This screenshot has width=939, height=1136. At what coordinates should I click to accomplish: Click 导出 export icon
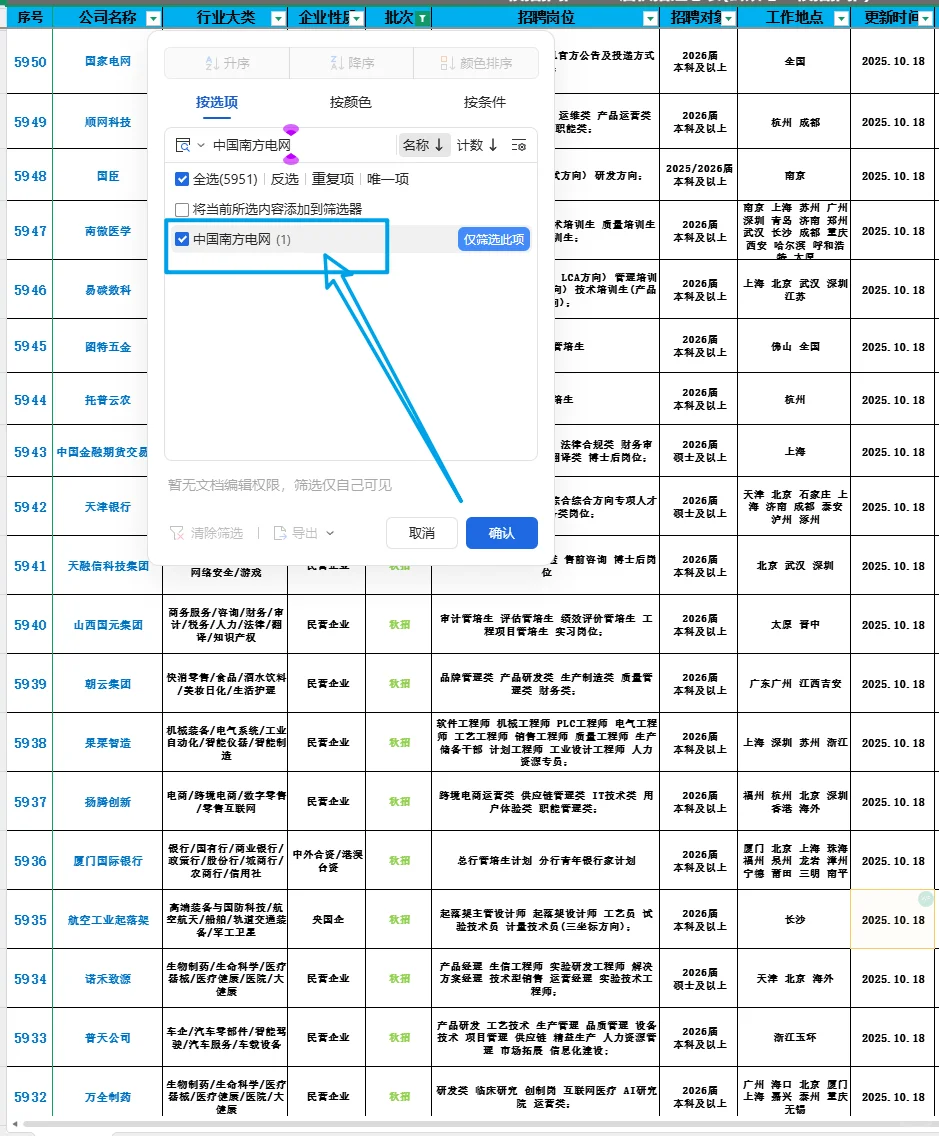[280, 533]
